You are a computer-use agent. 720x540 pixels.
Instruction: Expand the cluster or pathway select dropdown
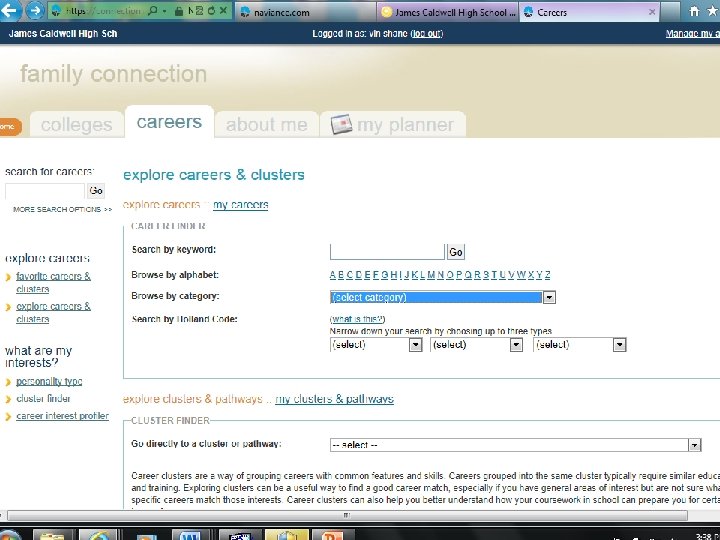tap(694, 445)
